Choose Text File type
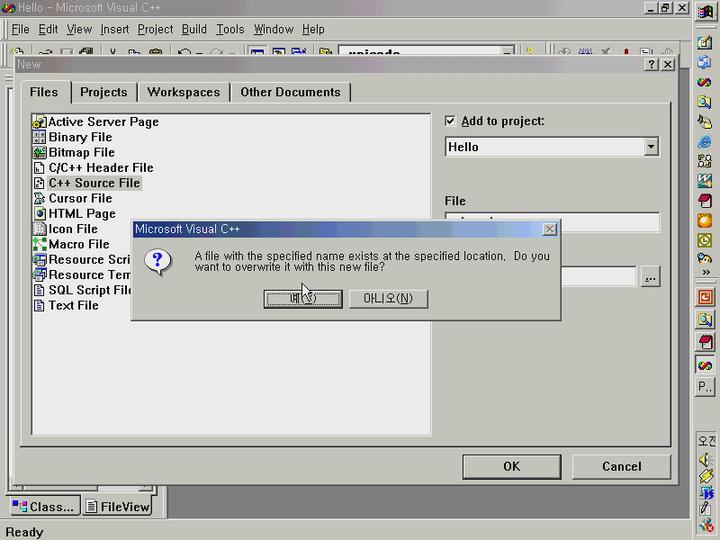 click(x=66, y=305)
